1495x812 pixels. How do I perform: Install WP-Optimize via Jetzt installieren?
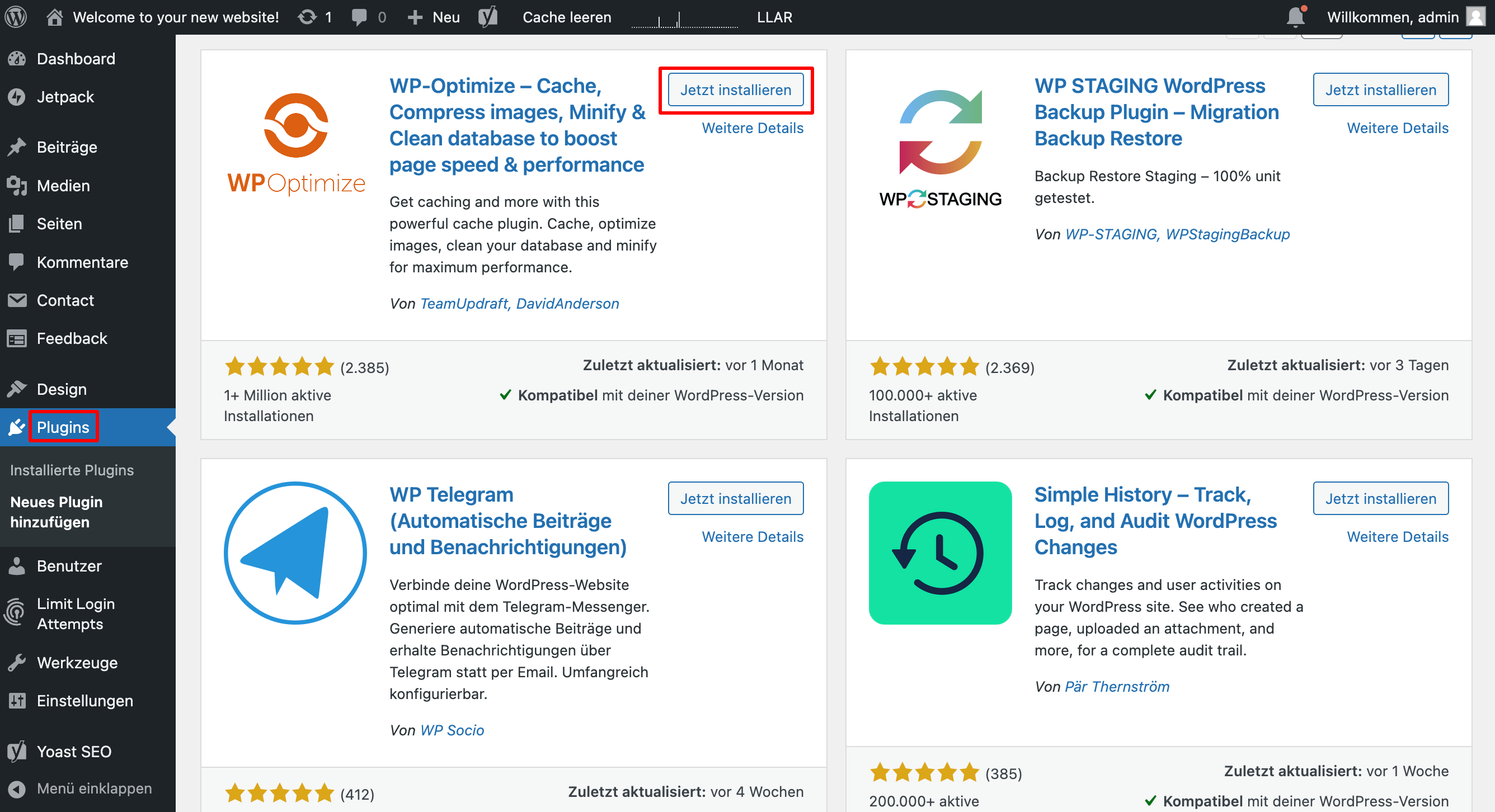[x=736, y=90]
